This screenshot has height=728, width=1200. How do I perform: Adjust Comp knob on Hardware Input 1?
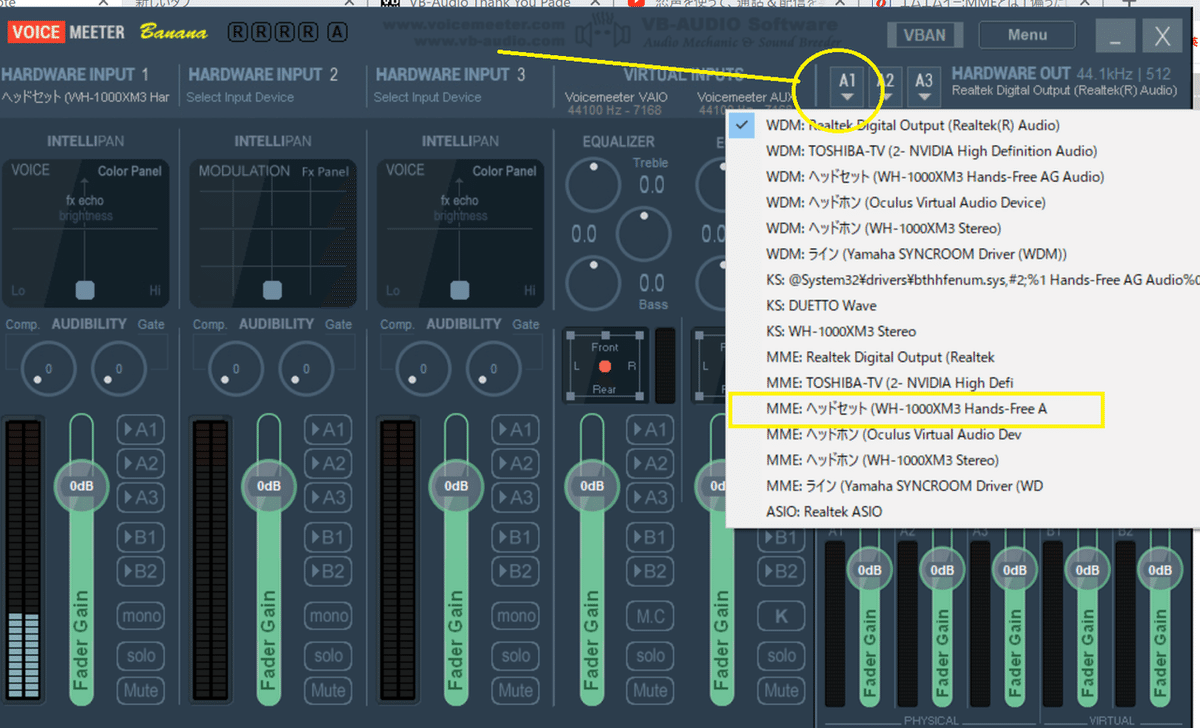[46, 369]
